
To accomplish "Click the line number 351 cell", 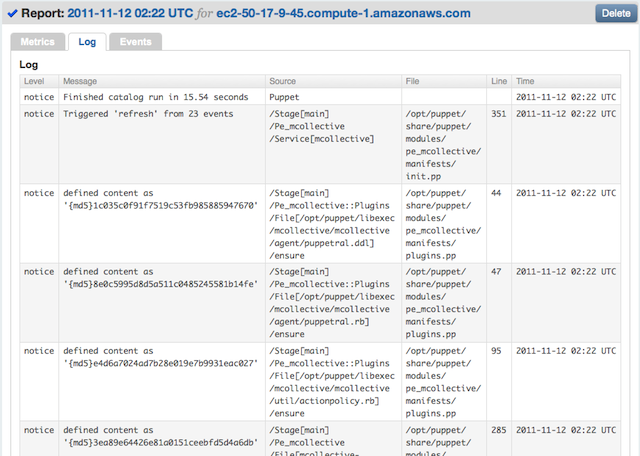I will click(x=498, y=114).
